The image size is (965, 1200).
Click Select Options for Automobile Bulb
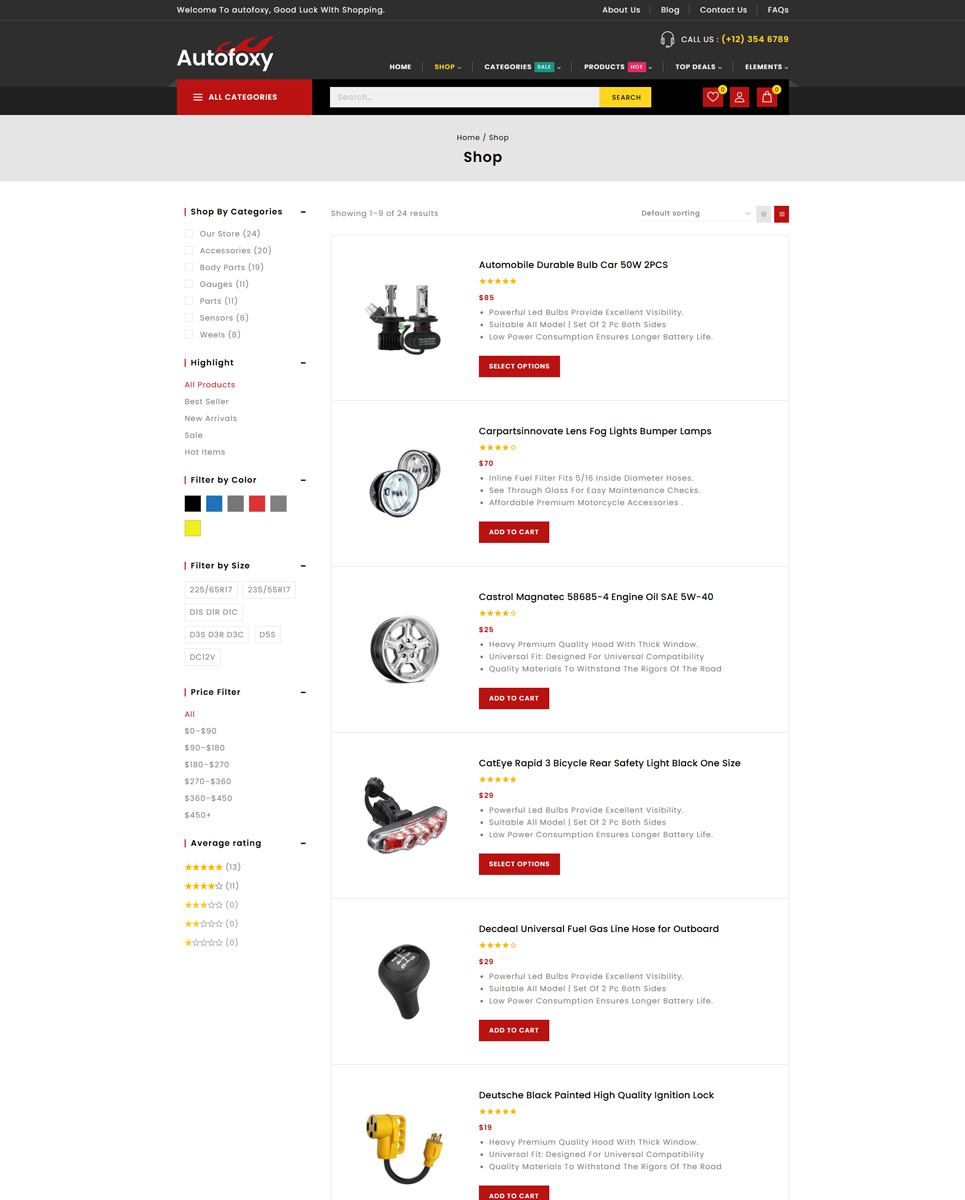pyautogui.click(x=519, y=366)
